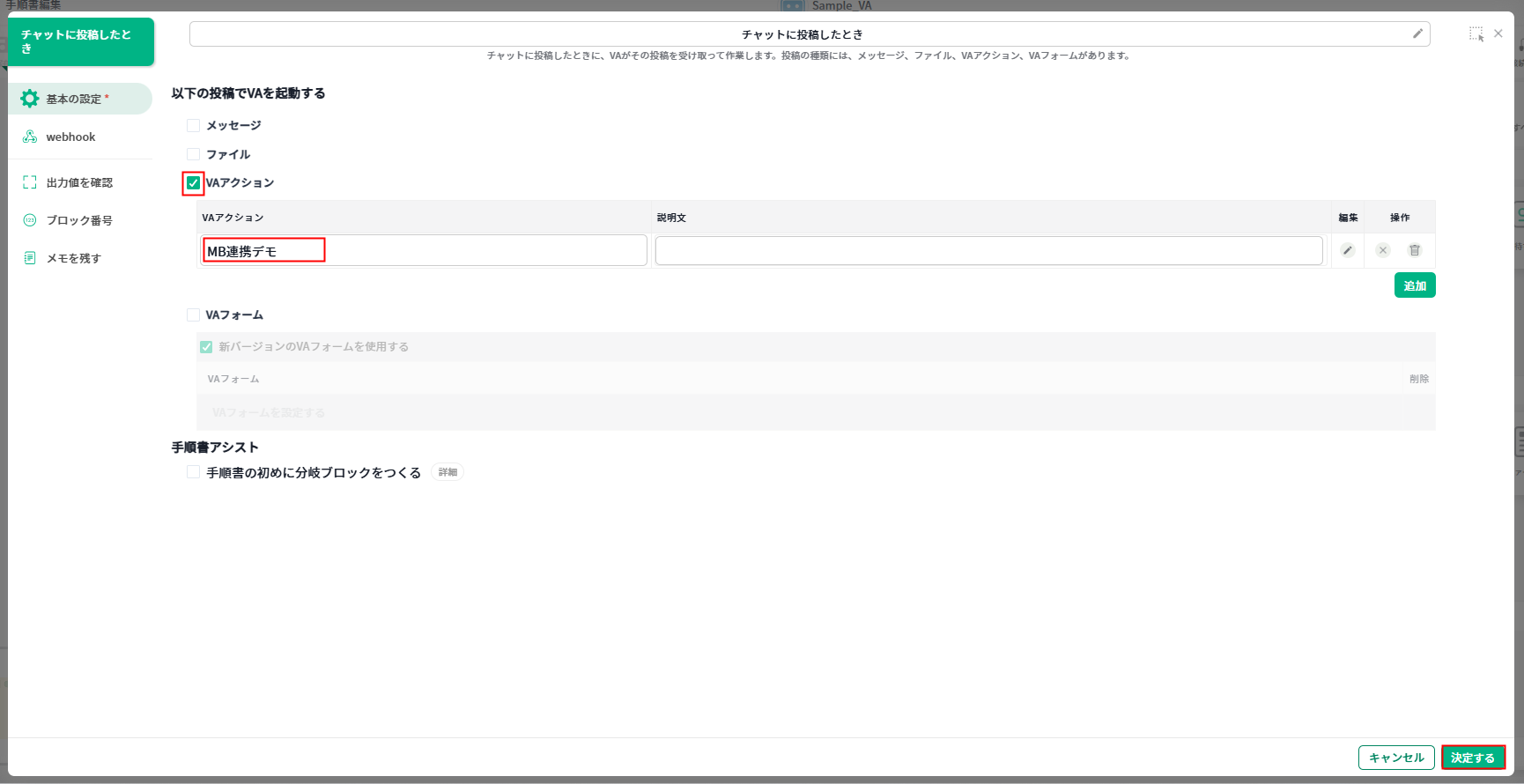Click the dashed selection icon at top right
The image size is (1524, 784).
coord(1476,33)
